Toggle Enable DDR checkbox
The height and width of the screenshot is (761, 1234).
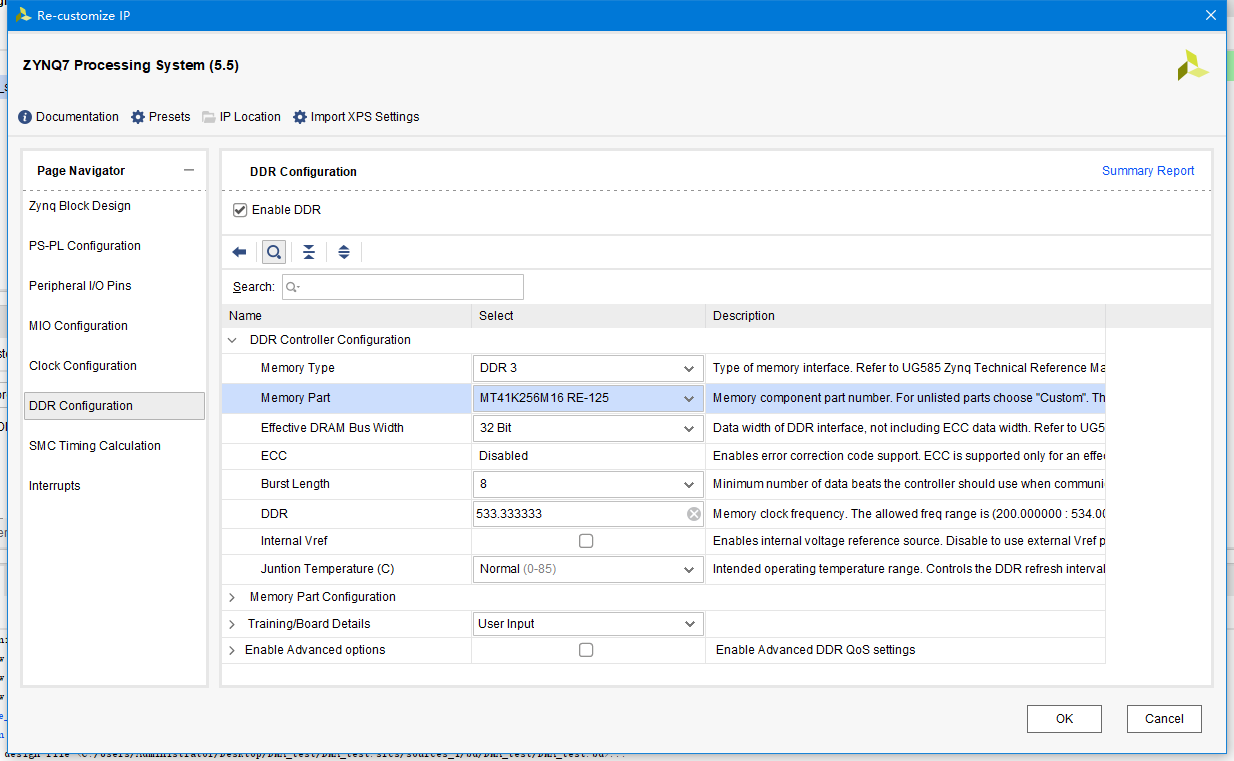click(x=240, y=210)
